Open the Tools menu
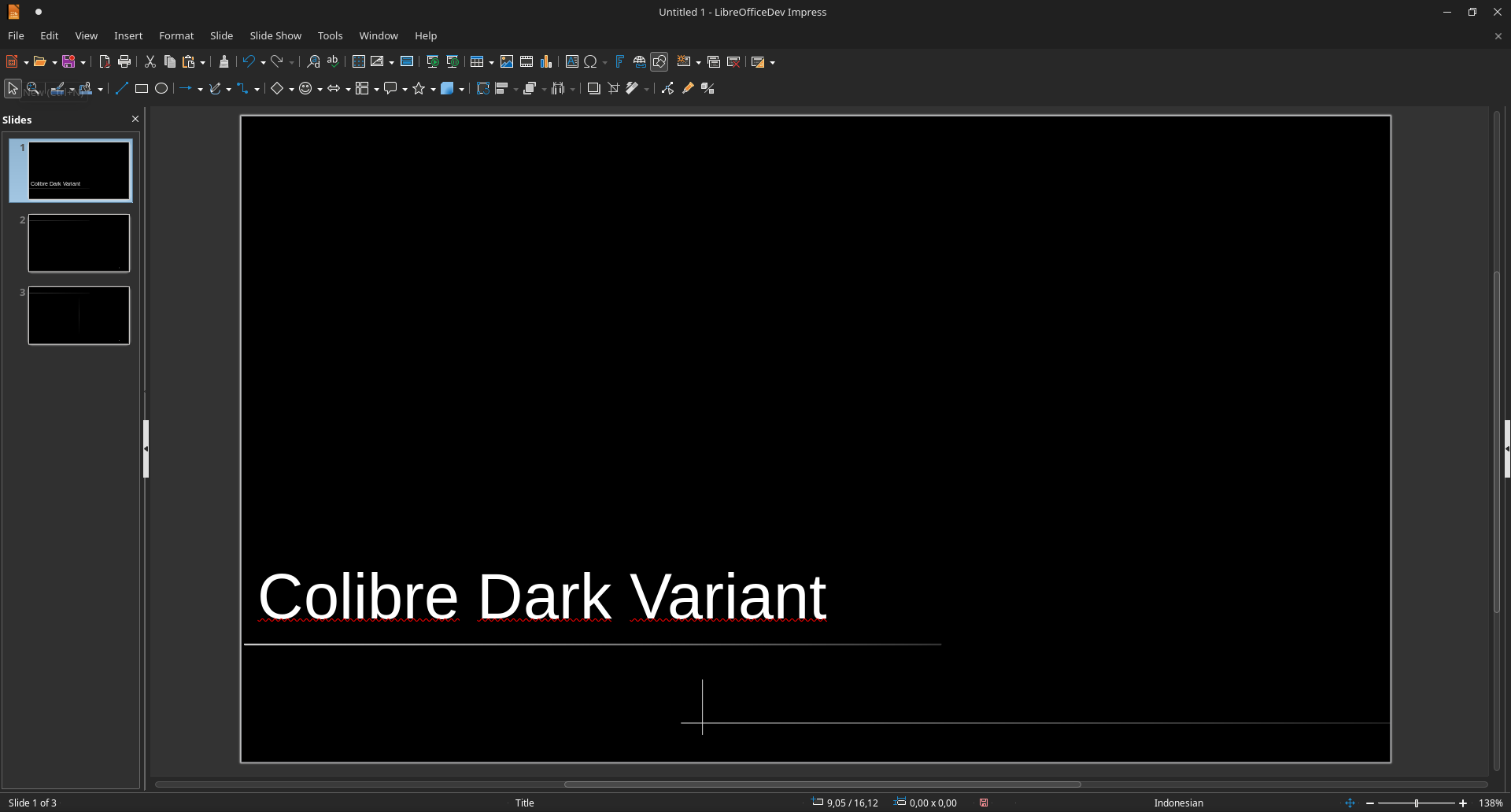The width and height of the screenshot is (1511, 812). coord(330,36)
